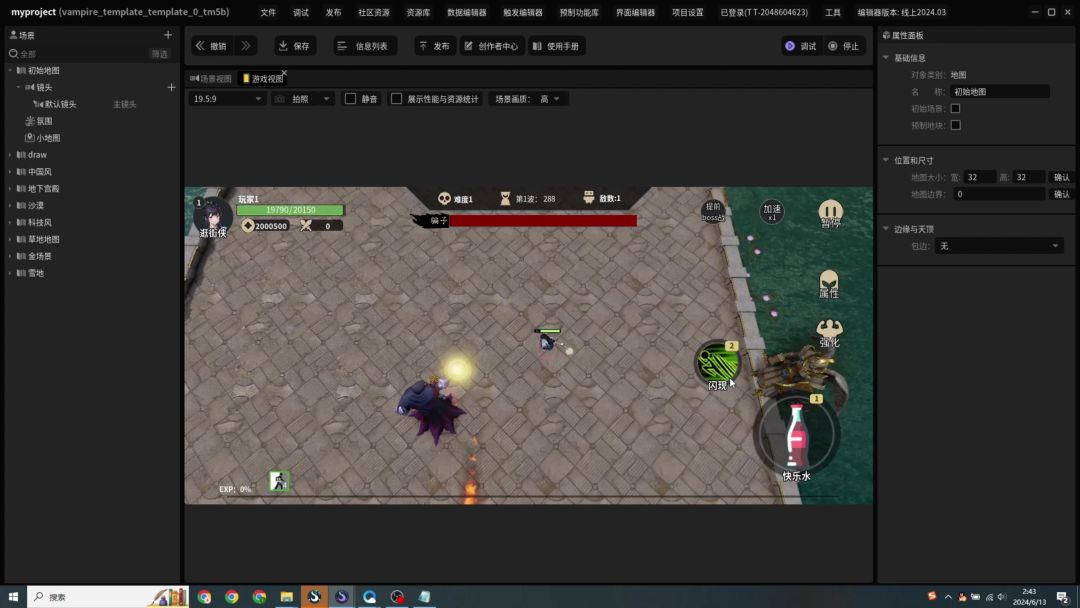1080x608 pixels.
Task: Click 确认 button next to map size
Action: (1061, 177)
